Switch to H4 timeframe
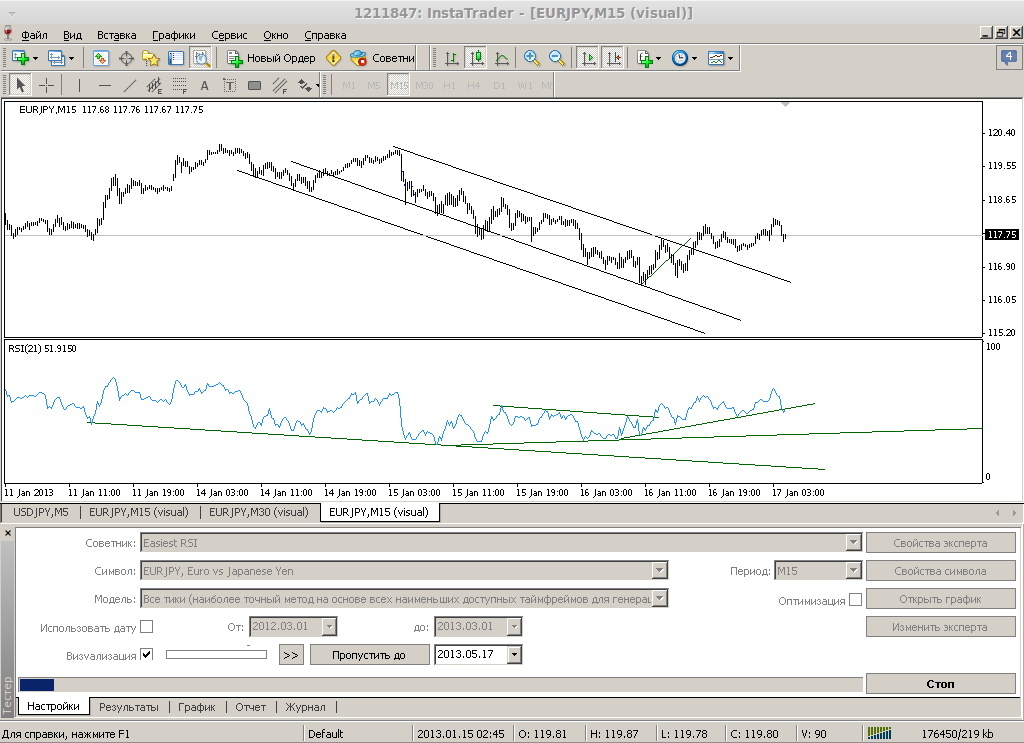Image resolution: width=1024 pixels, height=743 pixels. click(x=474, y=85)
